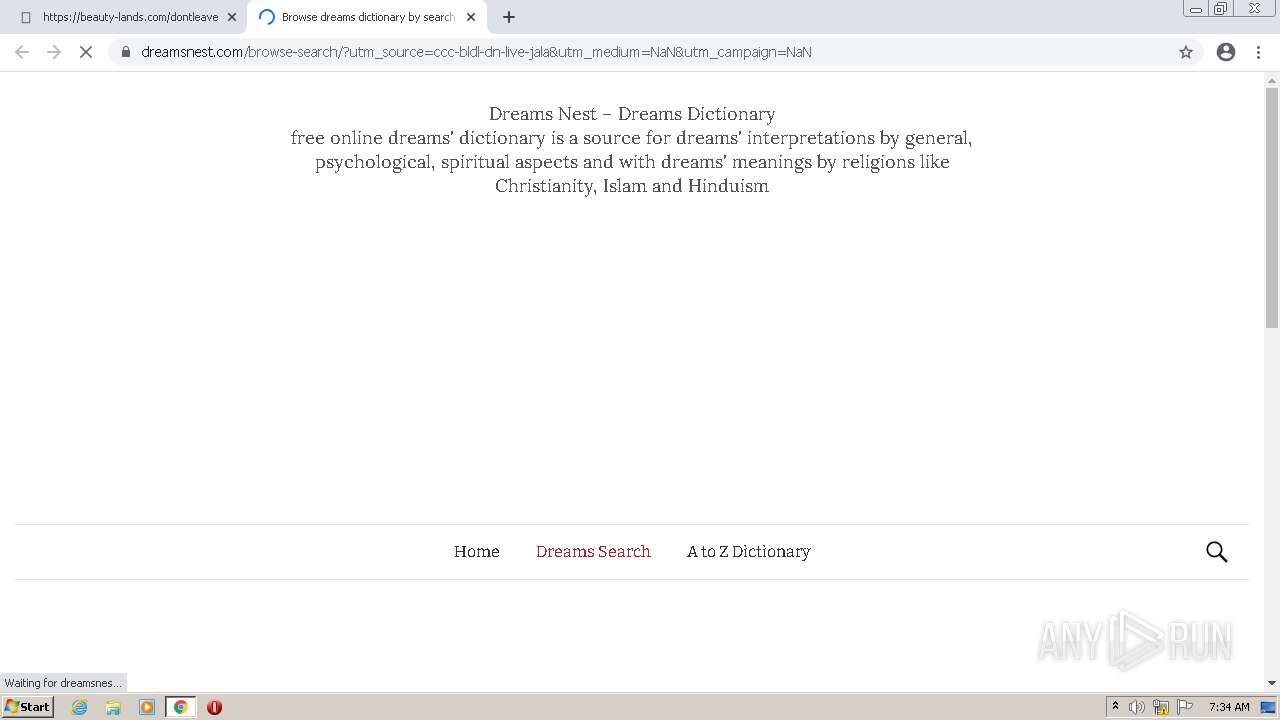Open the media player taskbar icon
This screenshot has height=720, width=1280.
147,707
